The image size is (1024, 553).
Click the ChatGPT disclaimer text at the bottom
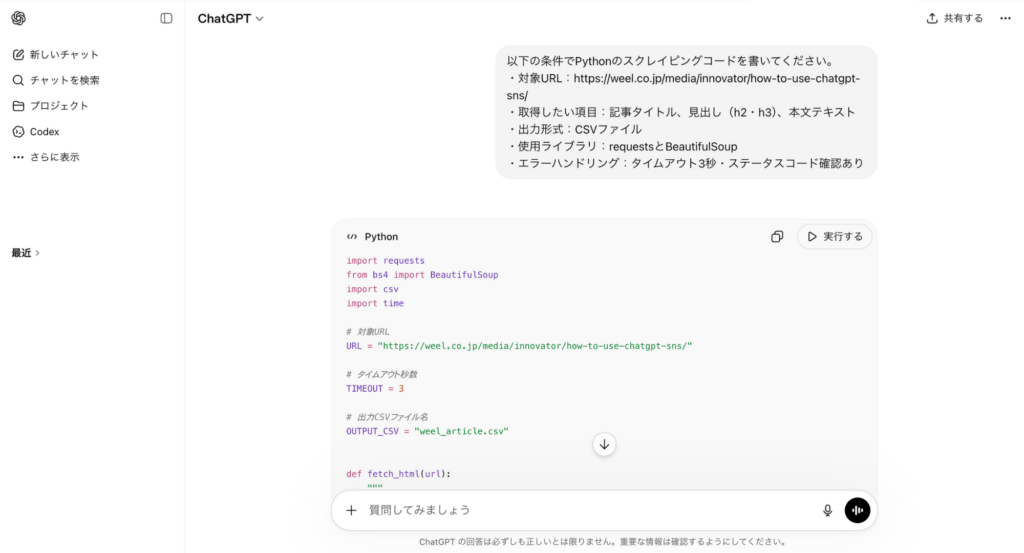point(603,542)
